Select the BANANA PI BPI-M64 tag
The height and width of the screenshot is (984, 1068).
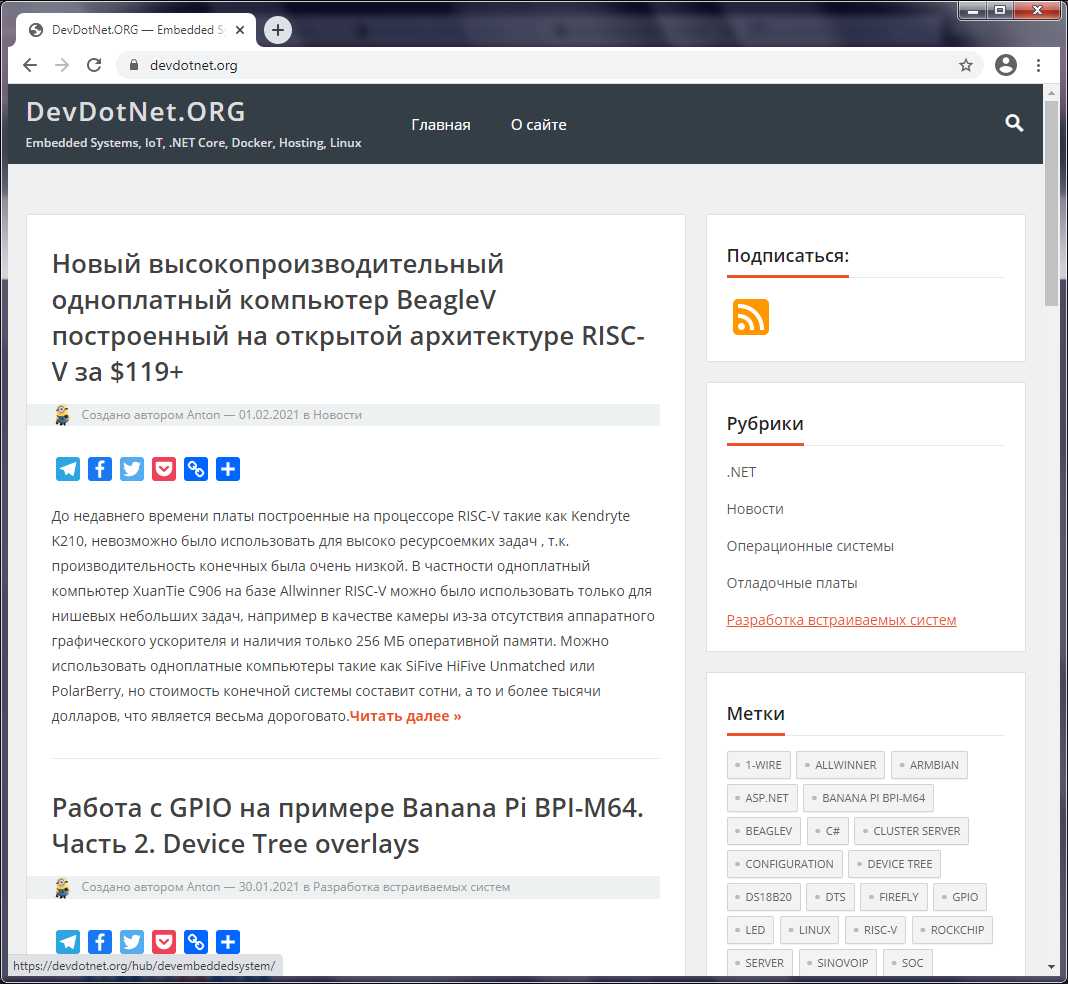868,798
